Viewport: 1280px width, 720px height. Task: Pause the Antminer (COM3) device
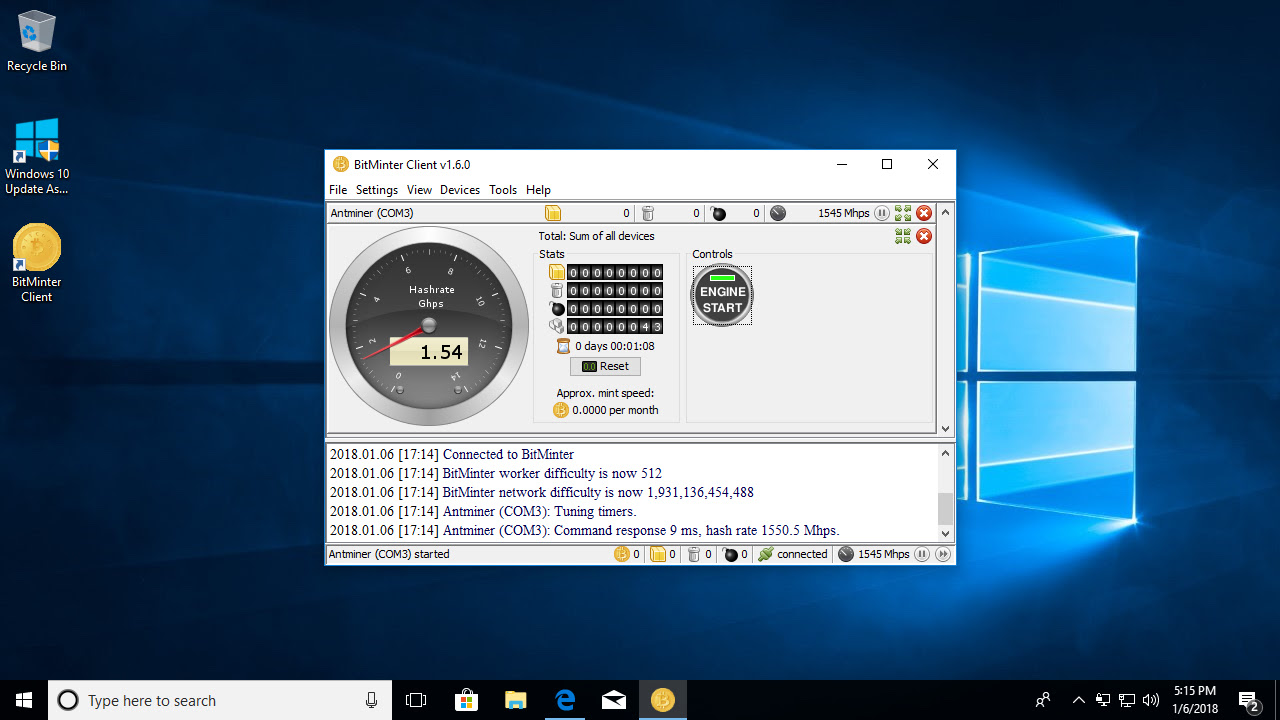pos(881,213)
